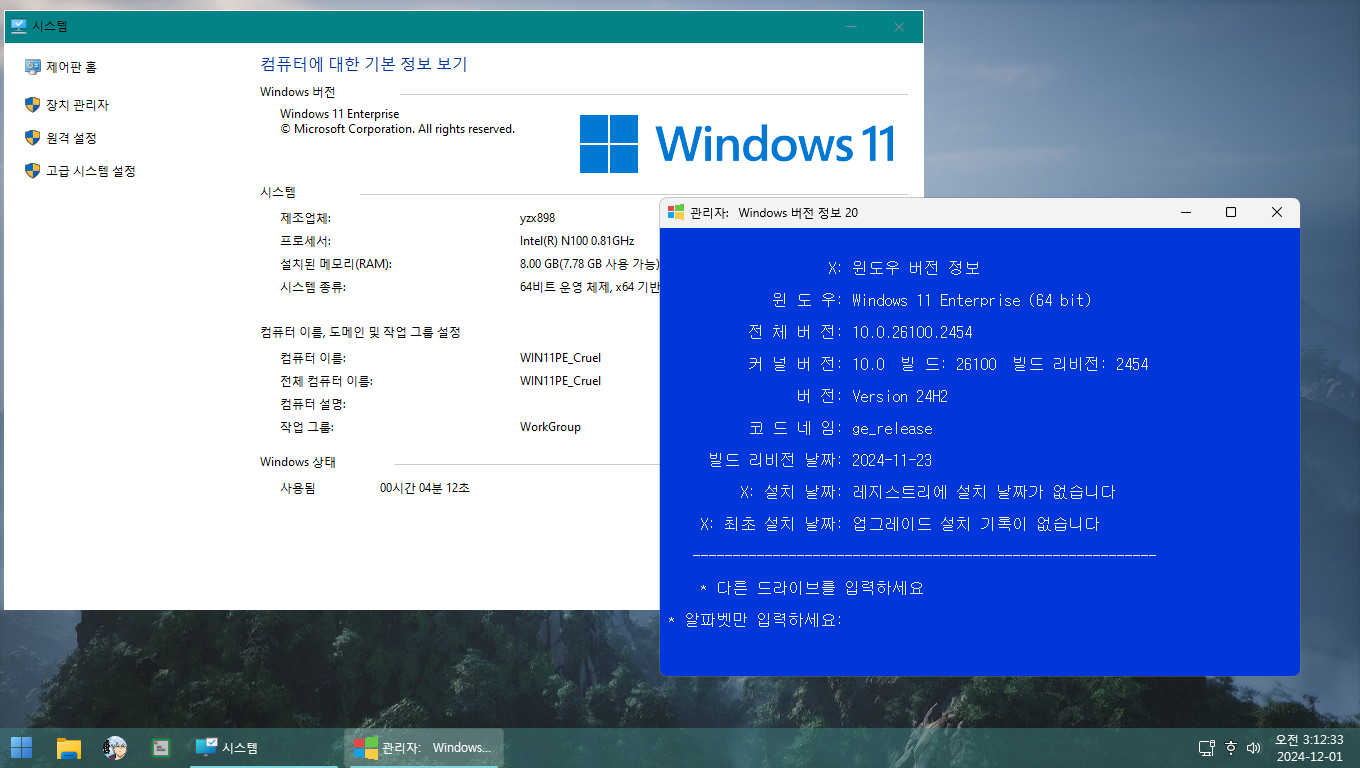The height and width of the screenshot is (768, 1360).
Task: Click the 제조업체 label
Action: (x=305, y=218)
